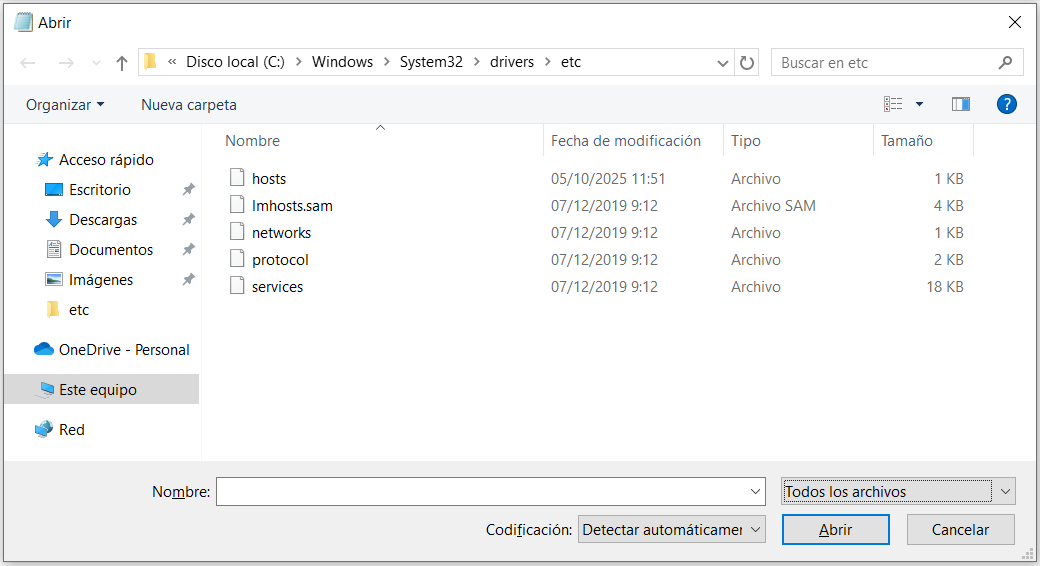Click System32 in the address breadcrumb

431,62
